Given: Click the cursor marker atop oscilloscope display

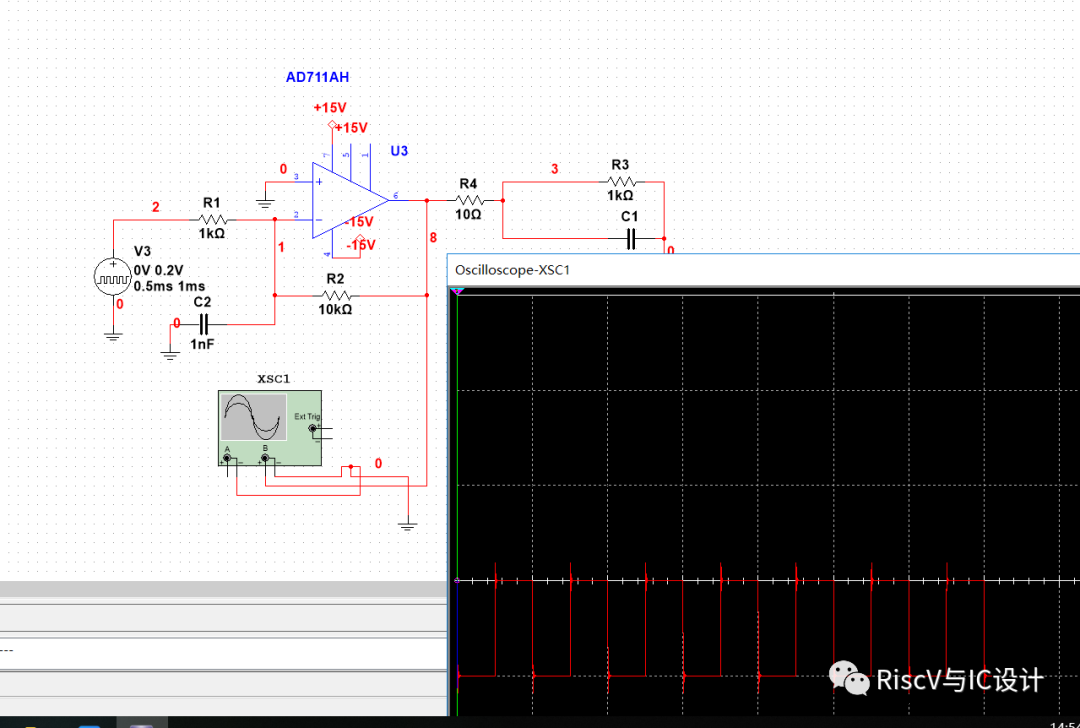Looking at the screenshot, I should tap(457, 291).
